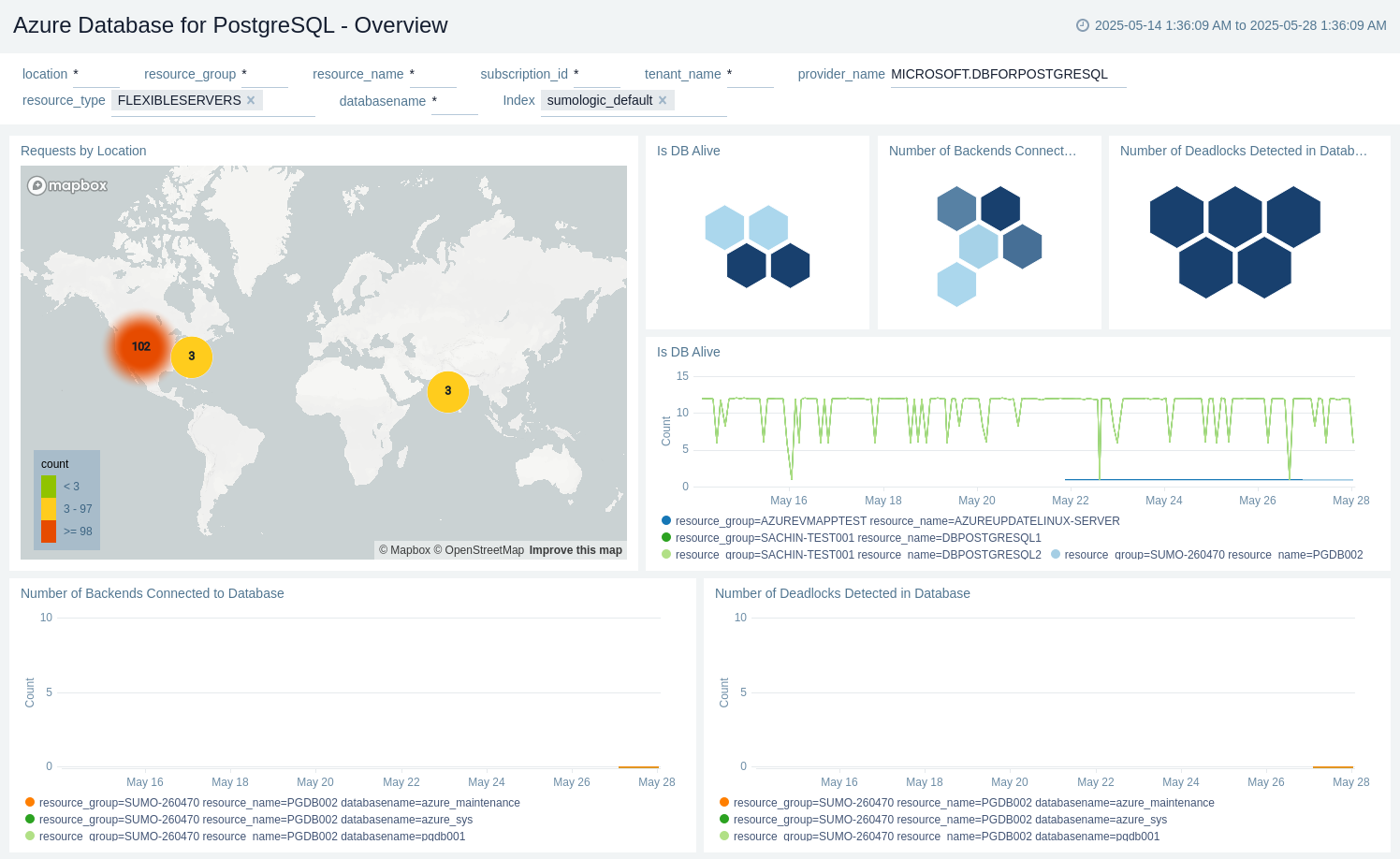
Task: Select the 102 request cluster on the map
Action: [x=141, y=346]
